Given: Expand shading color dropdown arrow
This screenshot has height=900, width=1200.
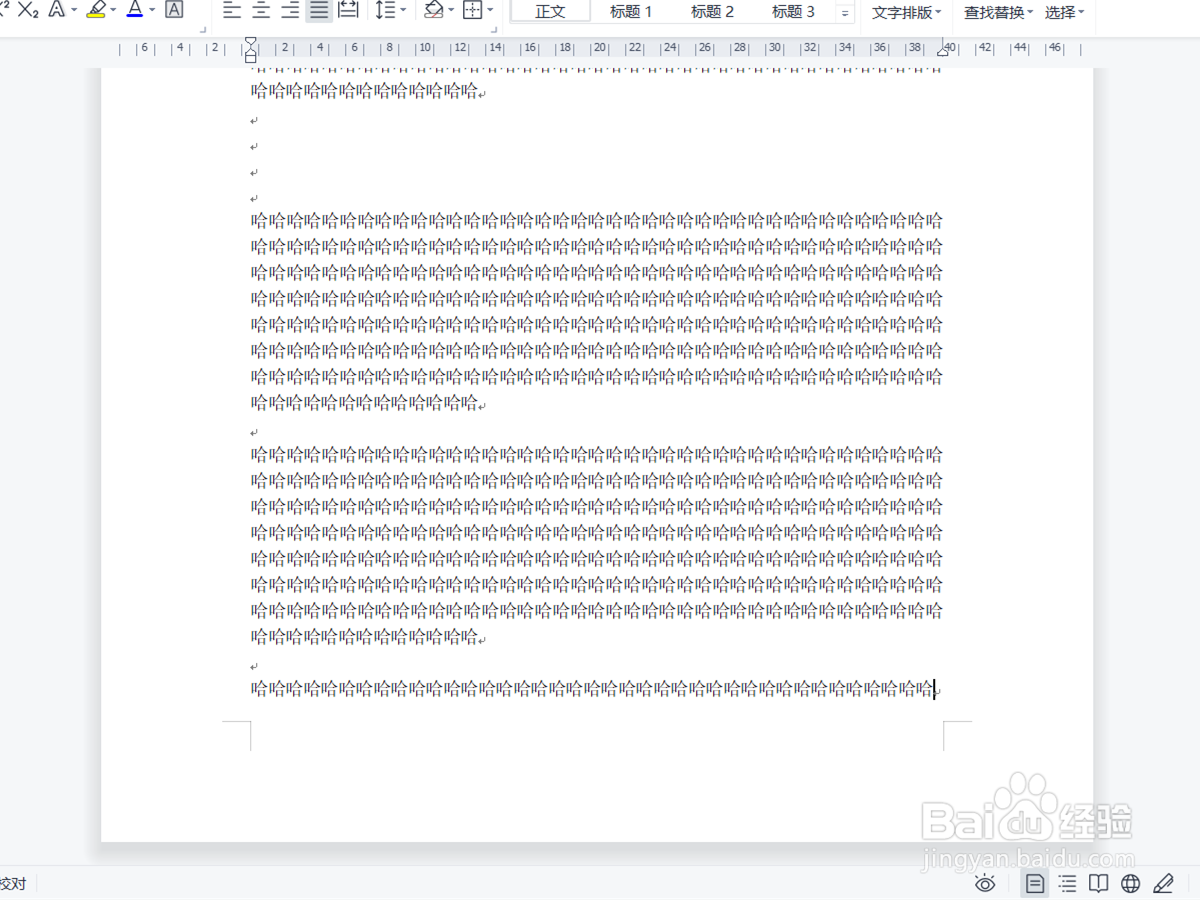Looking at the screenshot, I should click(x=452, y=11).
